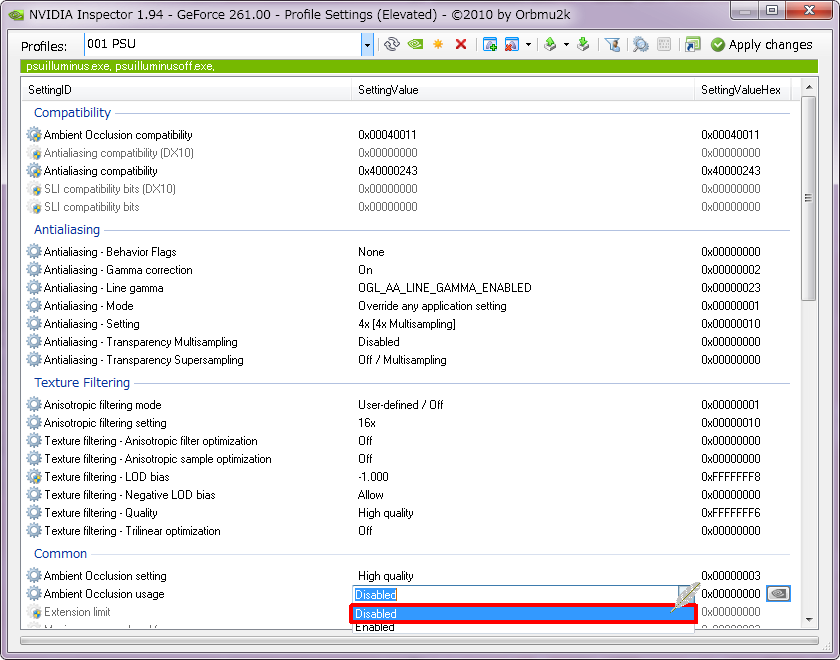Click the value Override any application setting
The image size is (840, 660).
pos(432,306)
